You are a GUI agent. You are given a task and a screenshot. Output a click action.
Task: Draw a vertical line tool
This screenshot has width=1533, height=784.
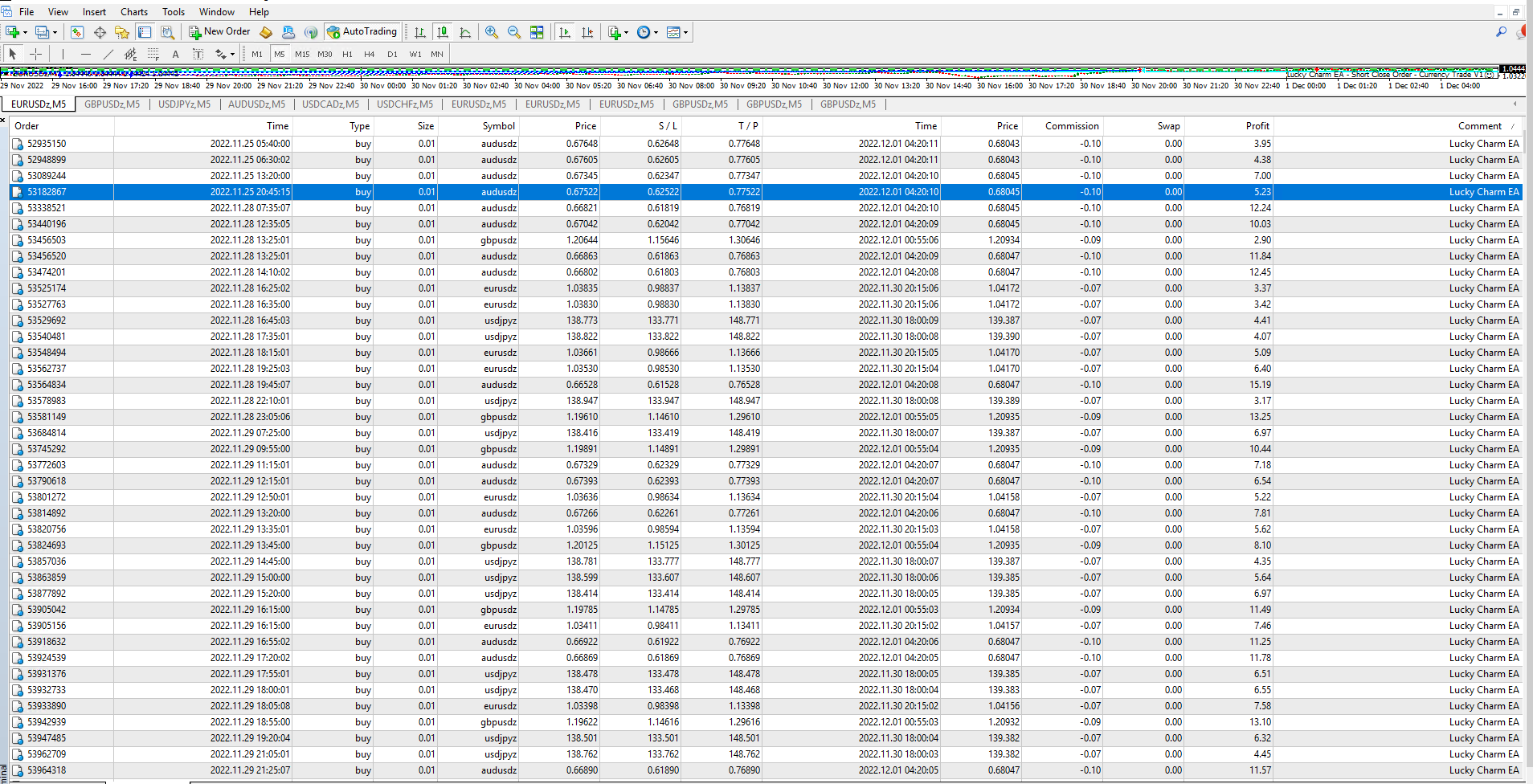click(63, 54)
